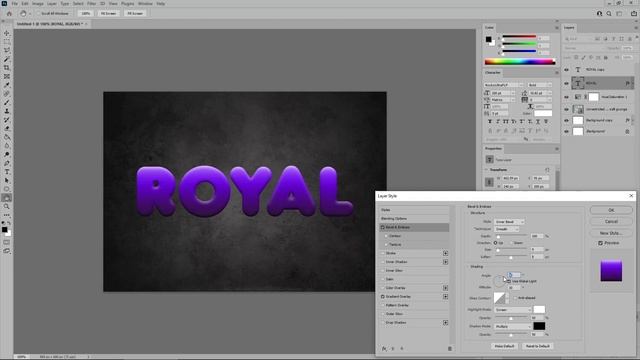The width and height of the screenshot is (640, 360).
Task: Click the trash icon in Layer Style dialog
Action: tap(450, 349)
